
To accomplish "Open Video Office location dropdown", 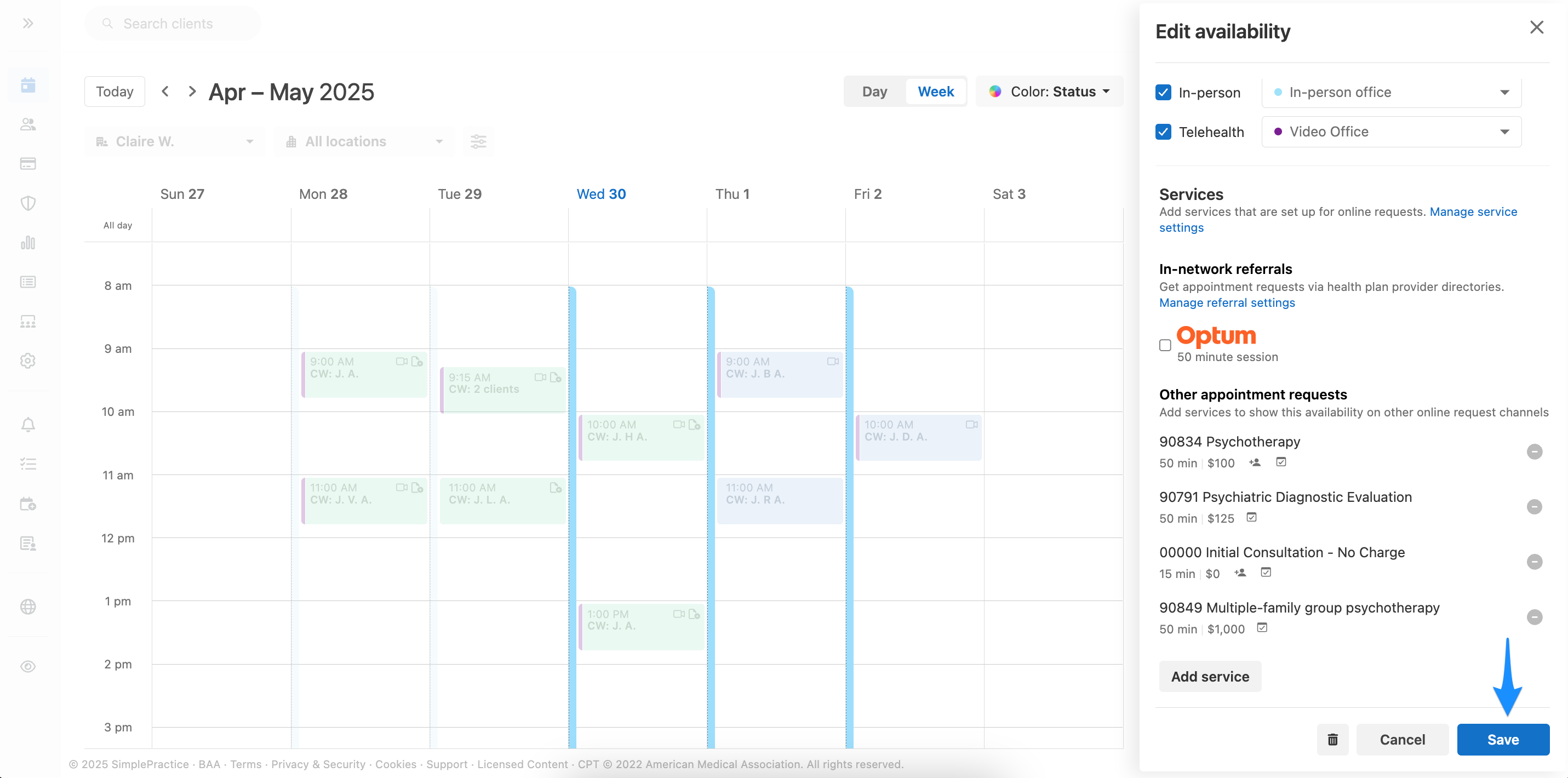I will (1392, 132).
